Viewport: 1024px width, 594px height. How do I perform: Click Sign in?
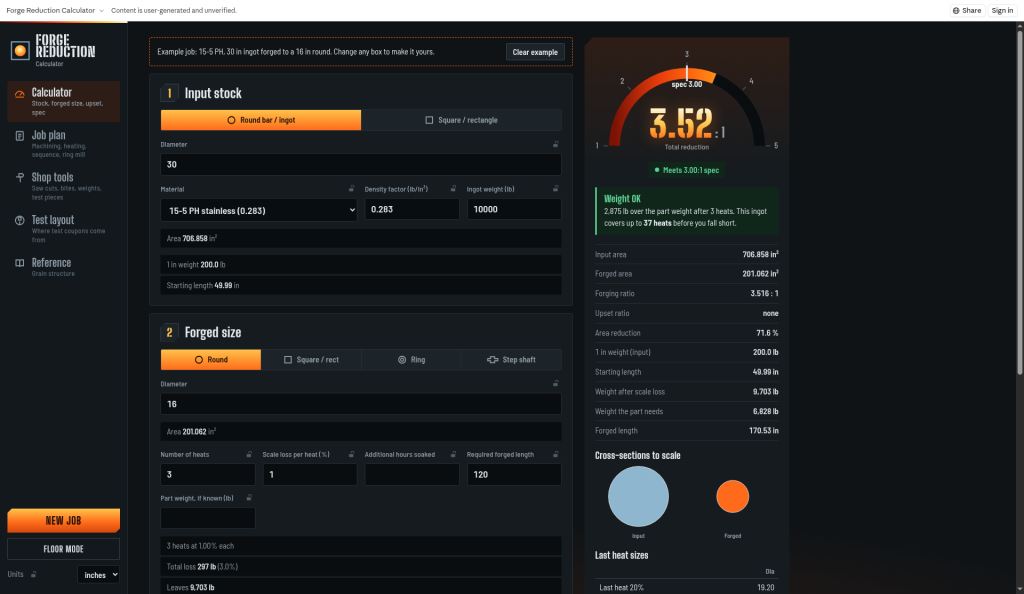tap(1002, 10)
